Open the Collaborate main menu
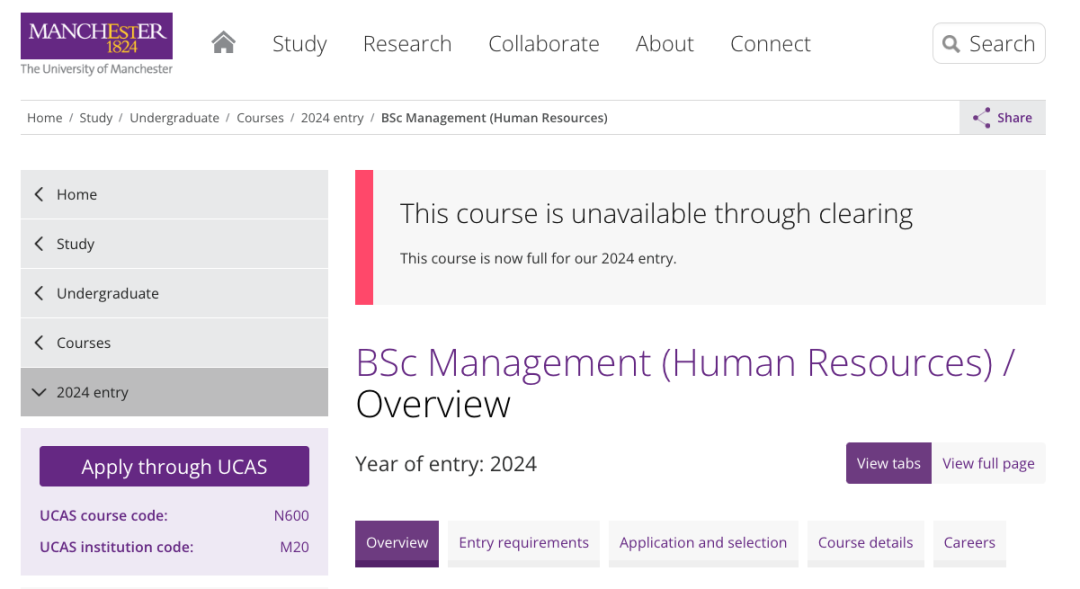Viewport: 1080px width, 589px height. coord(543,43)
